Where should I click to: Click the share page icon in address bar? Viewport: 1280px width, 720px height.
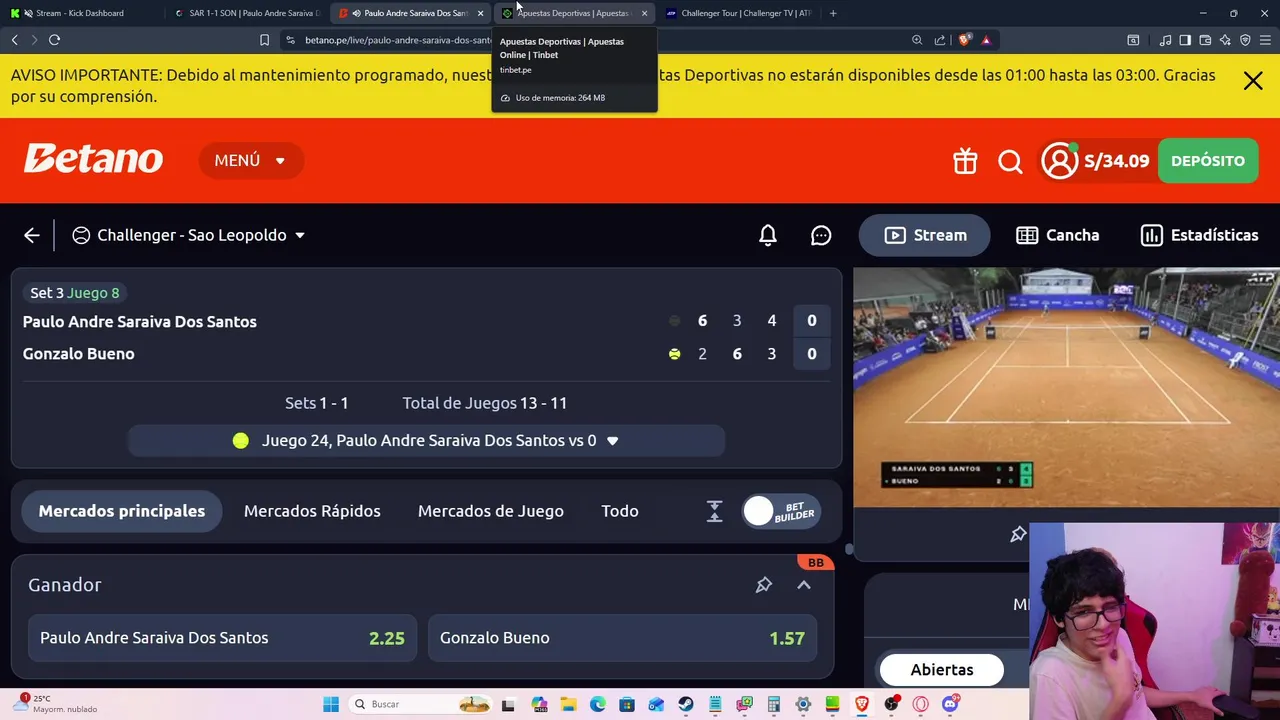(940, 40)
